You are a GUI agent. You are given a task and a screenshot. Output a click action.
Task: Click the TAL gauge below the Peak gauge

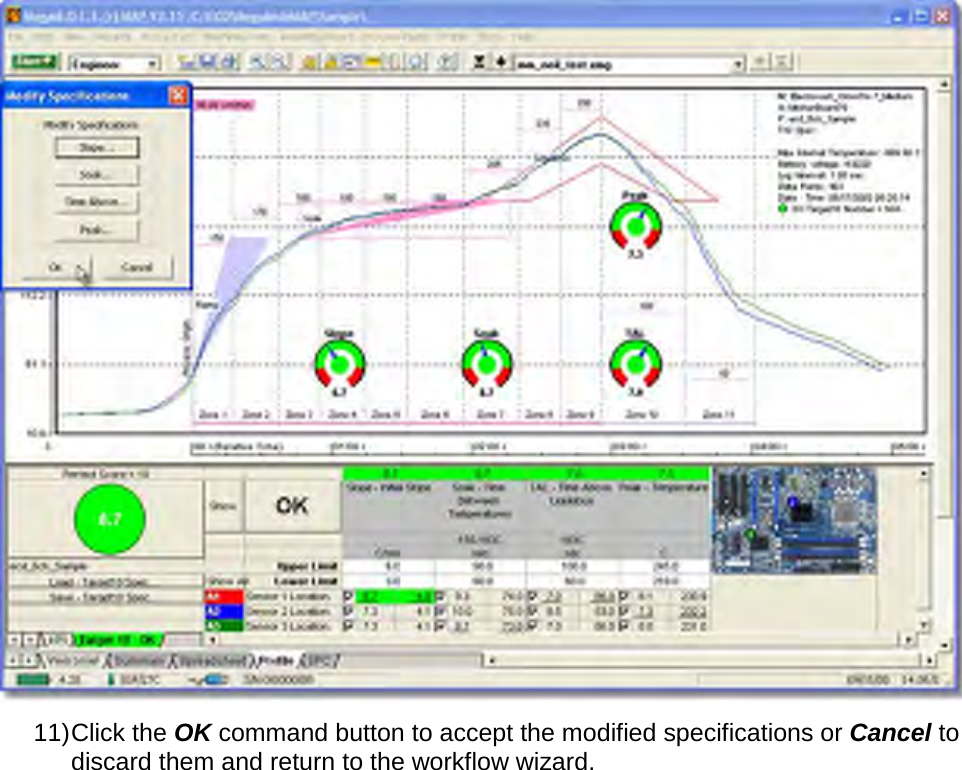636,364
